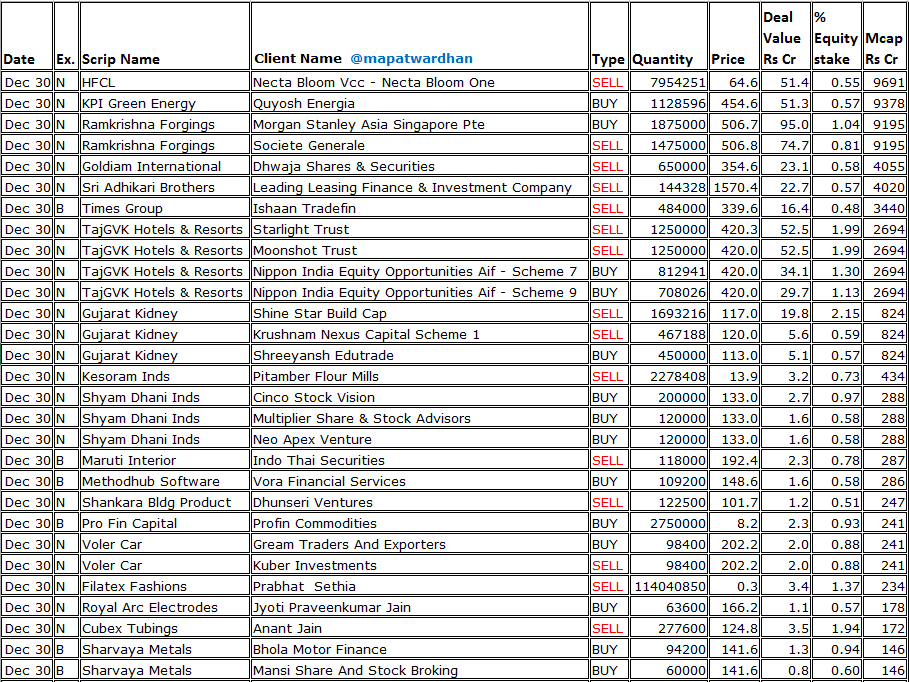
Task: Select Nippon India Equity Opportunities Scheme 7
Action: (x=420, y=271)
